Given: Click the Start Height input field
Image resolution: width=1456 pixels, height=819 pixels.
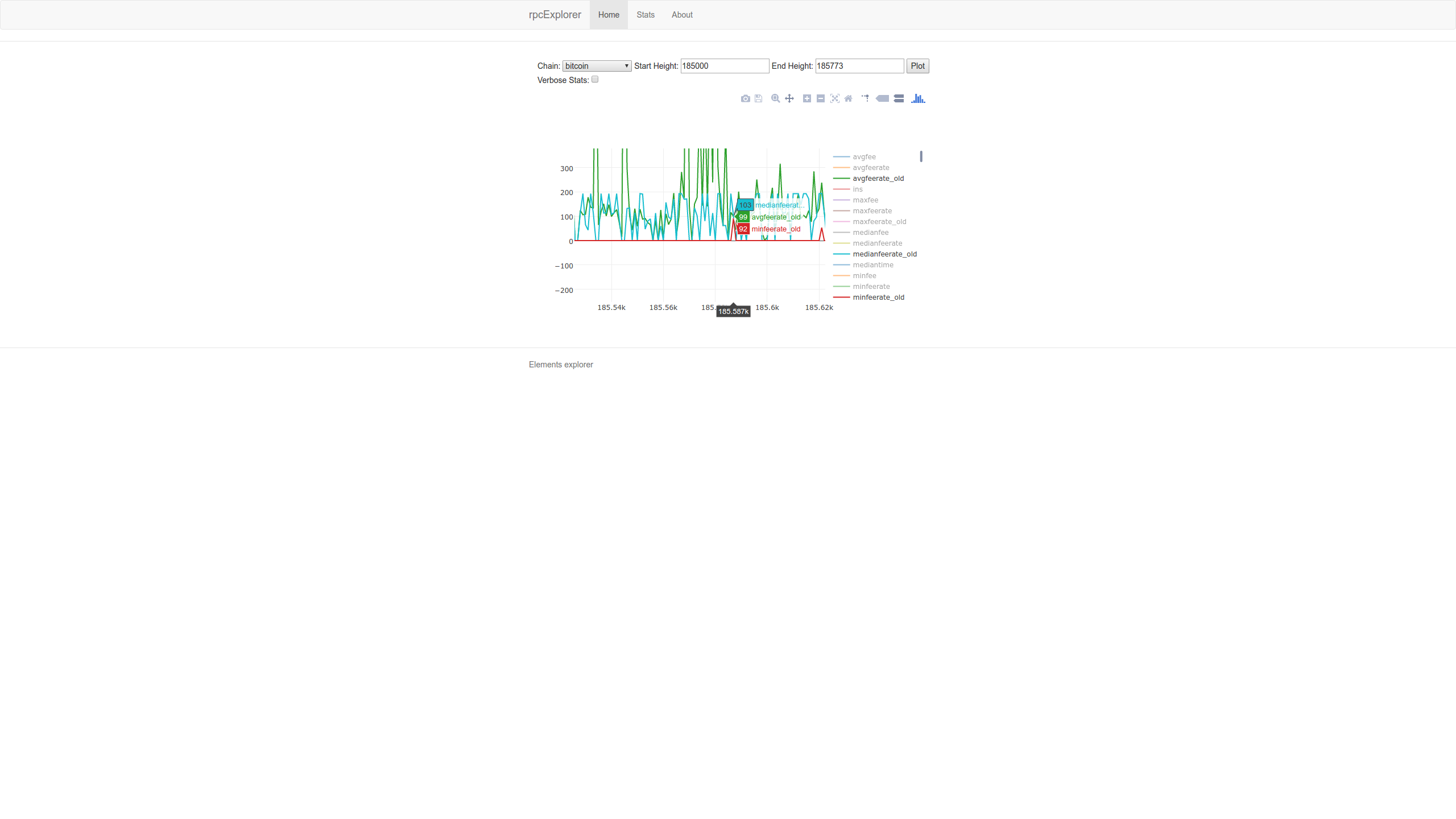Looking at the screenshot, I should tap(724, 65).
